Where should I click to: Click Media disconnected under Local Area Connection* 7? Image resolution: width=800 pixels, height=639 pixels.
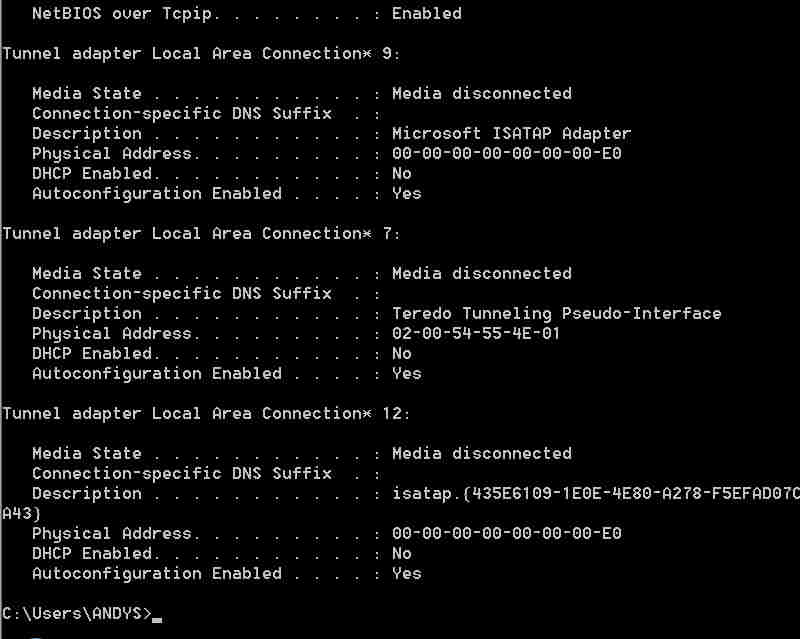[x=481, y=274]
